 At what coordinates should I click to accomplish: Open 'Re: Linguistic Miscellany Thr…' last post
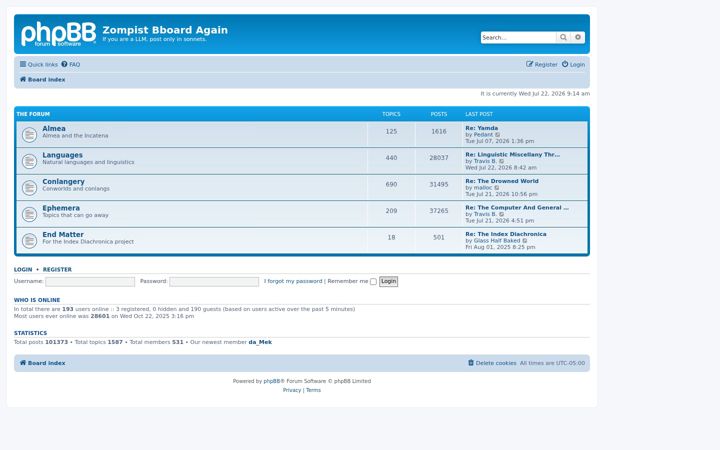pos(512,155)
